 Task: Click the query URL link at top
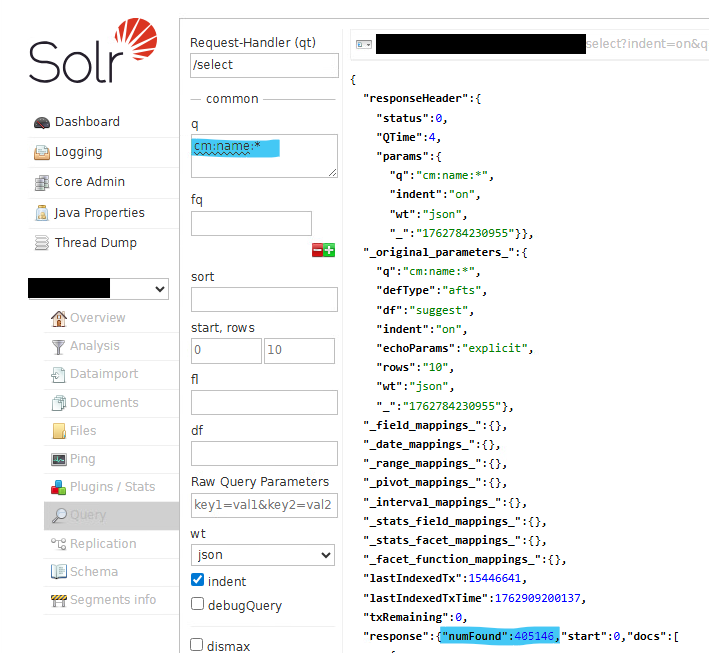coord(530,45)
